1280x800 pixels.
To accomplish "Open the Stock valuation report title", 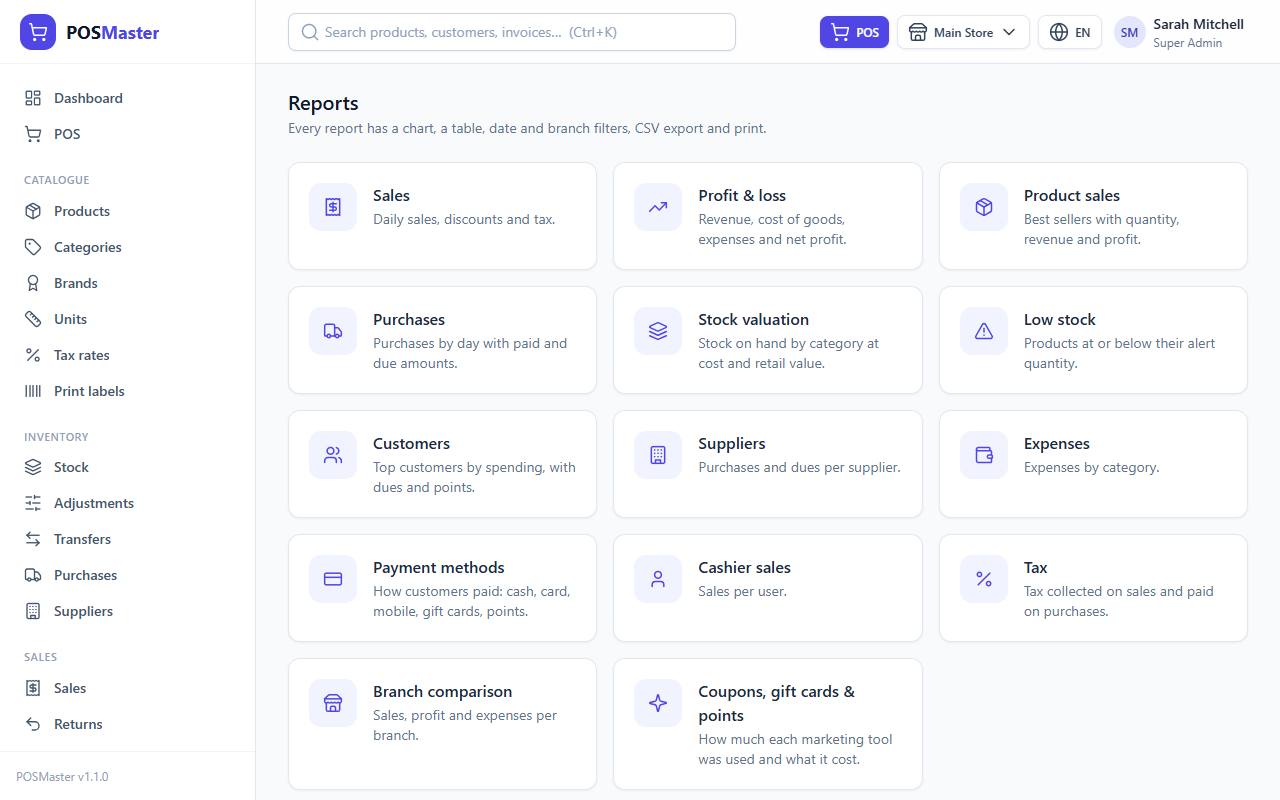I will [x=753, y=319].
